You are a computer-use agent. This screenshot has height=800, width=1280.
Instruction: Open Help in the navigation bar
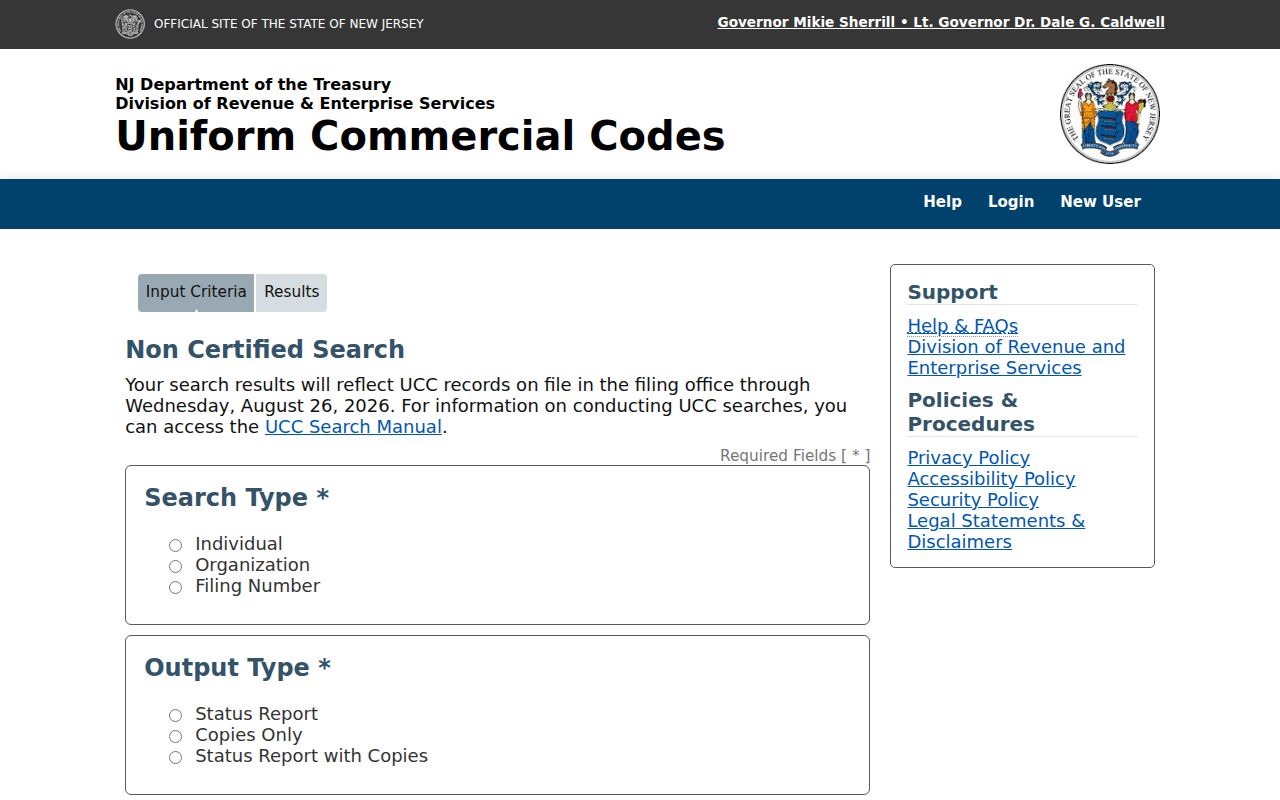click(x=942, y=202)
